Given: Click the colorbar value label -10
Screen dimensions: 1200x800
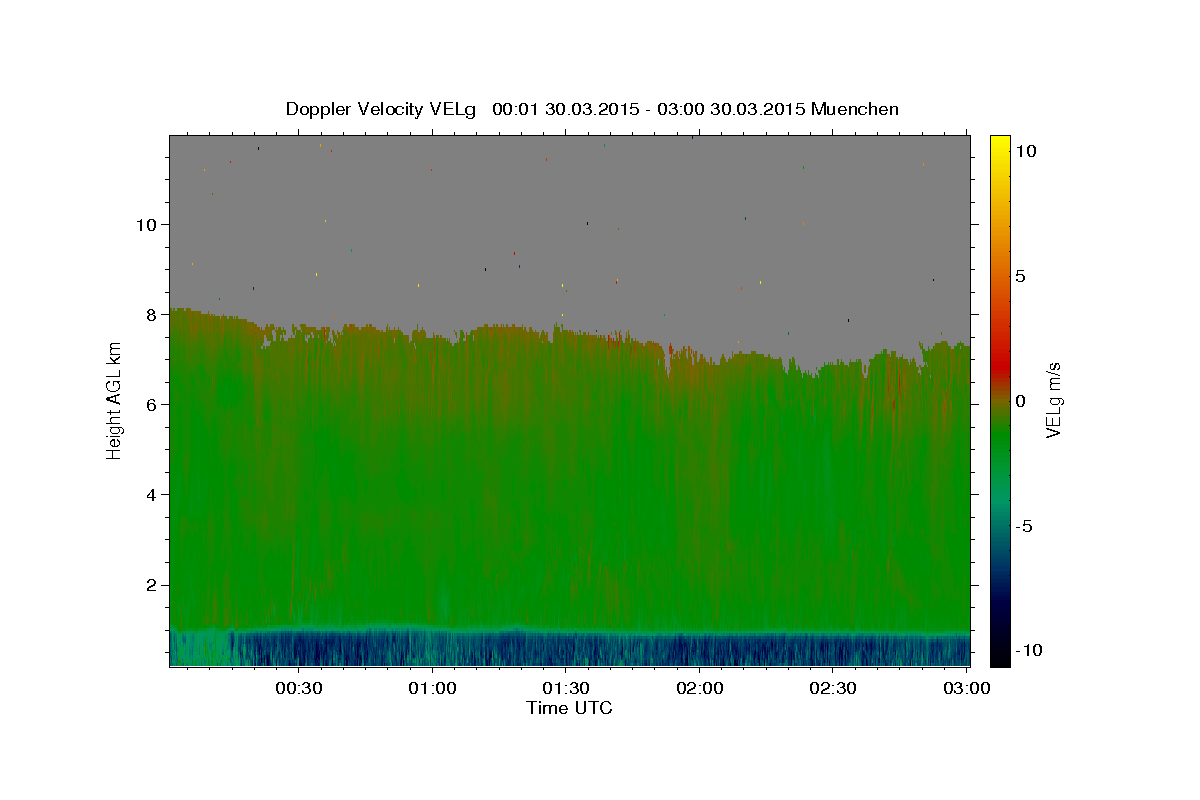Looking at the screenshot, I should [1028, 650].
